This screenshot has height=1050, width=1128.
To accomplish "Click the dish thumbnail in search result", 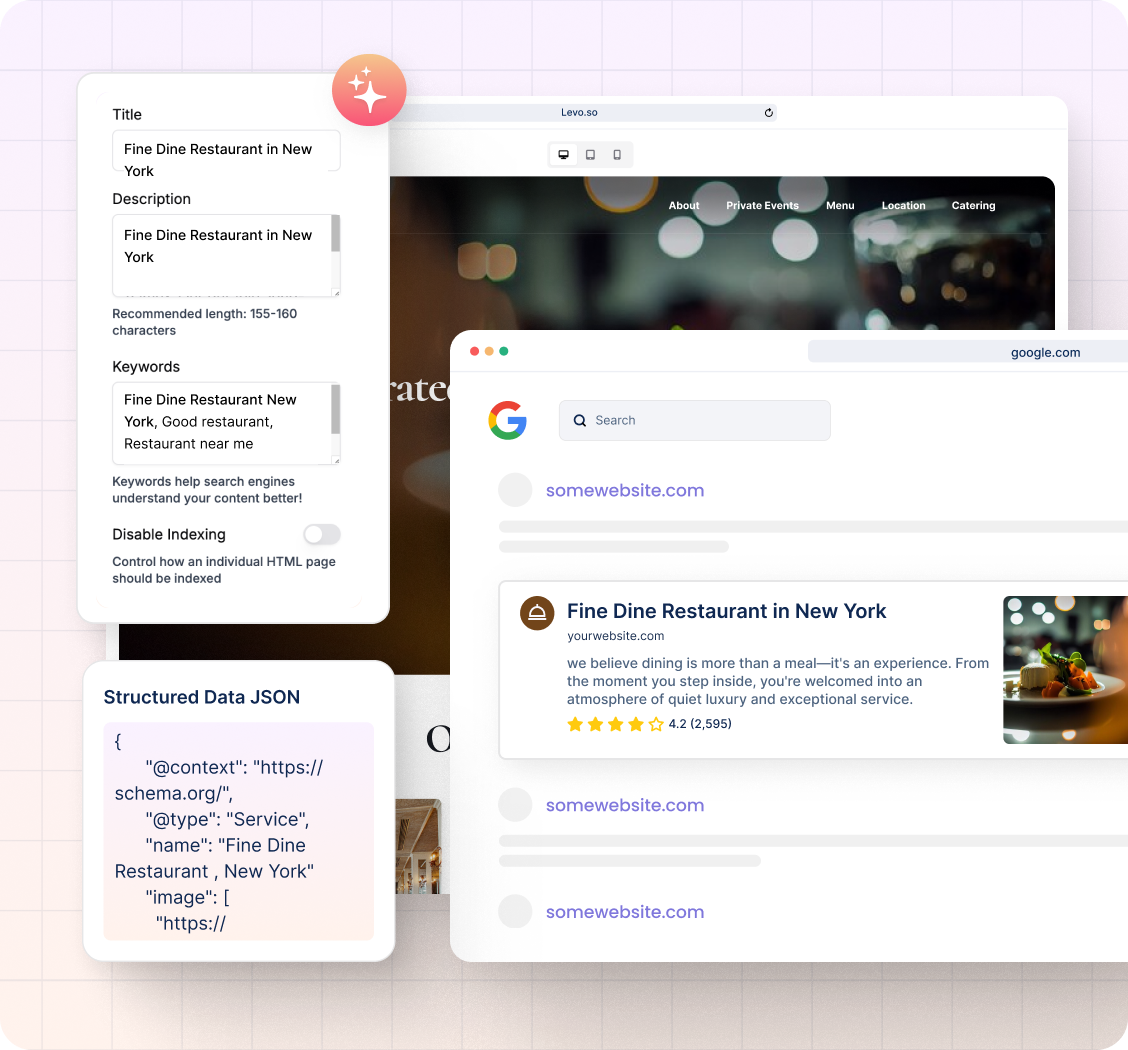I will pyautogui.click(x=1065, y=670).
